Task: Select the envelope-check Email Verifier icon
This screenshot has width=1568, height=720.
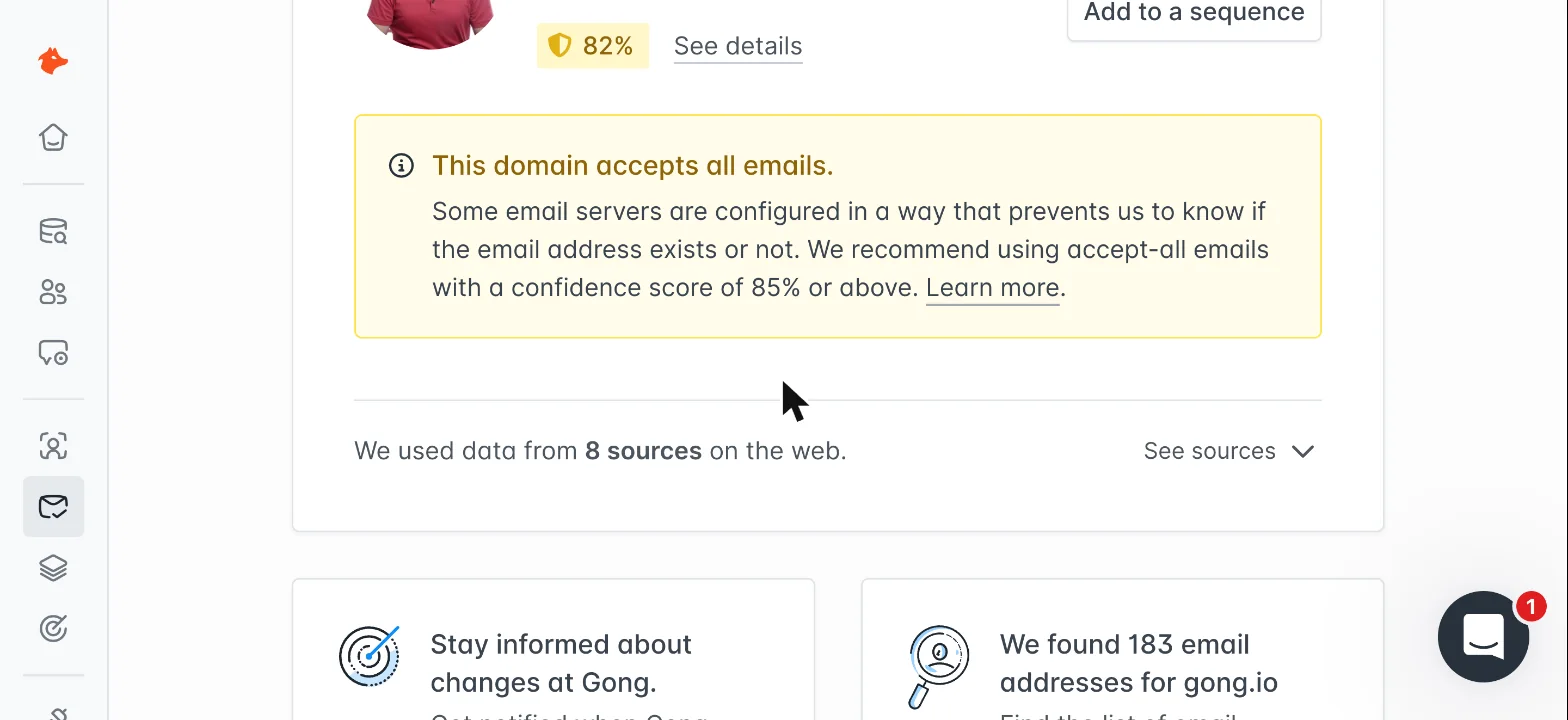Action: [x=53, y=507]
